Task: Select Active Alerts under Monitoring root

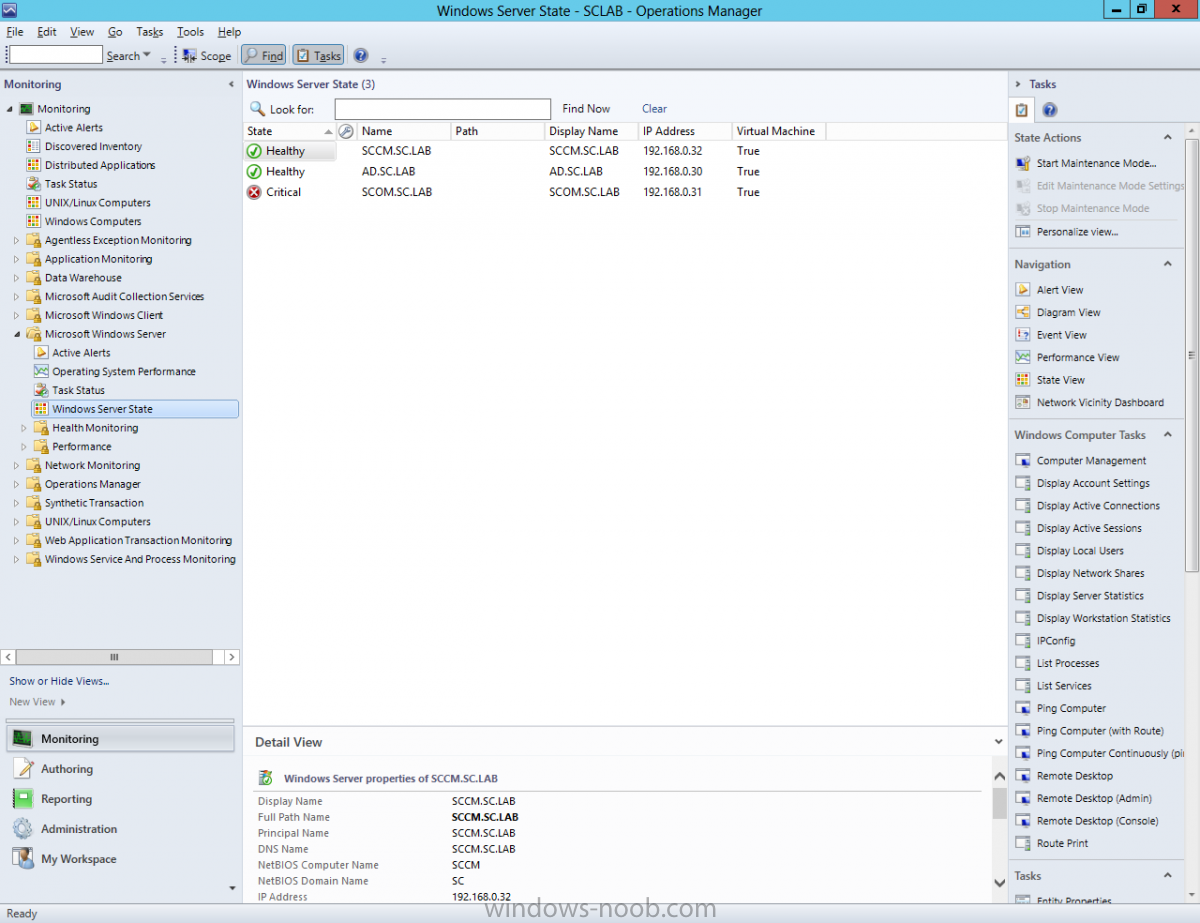Action: pyautogui.click(x=73, y=128)
